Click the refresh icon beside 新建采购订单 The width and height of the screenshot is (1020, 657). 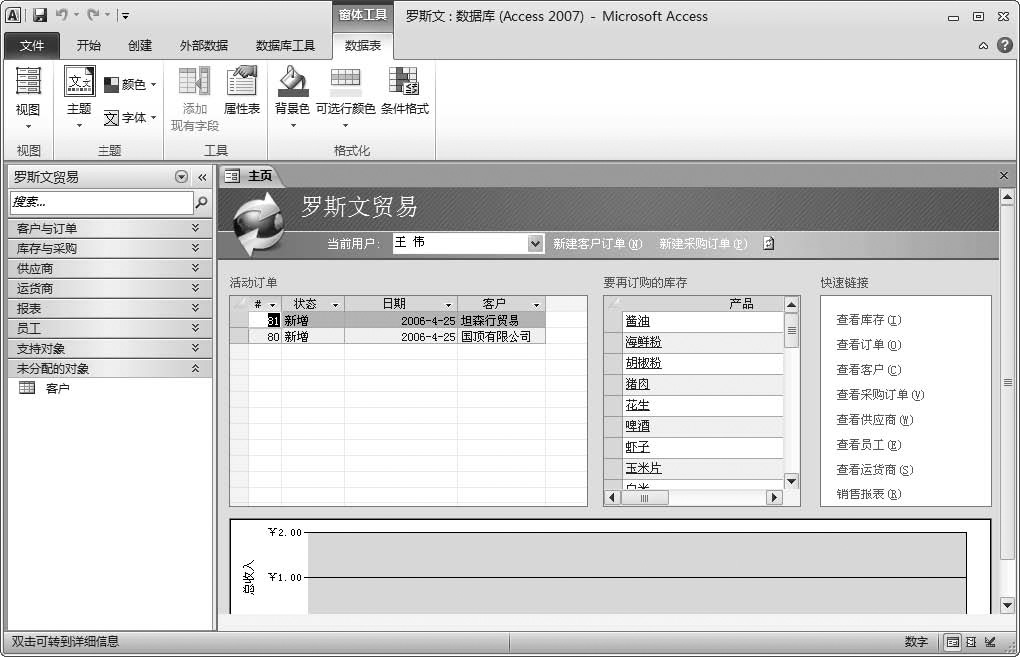pos(768,244)
